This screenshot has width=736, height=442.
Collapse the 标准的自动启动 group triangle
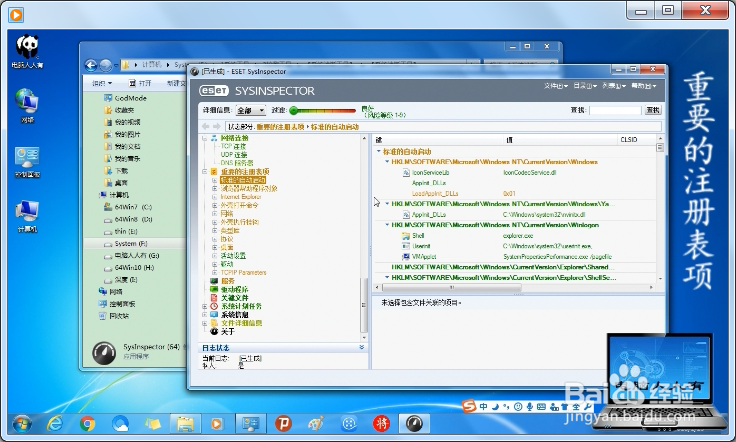(x=379, y=152)
